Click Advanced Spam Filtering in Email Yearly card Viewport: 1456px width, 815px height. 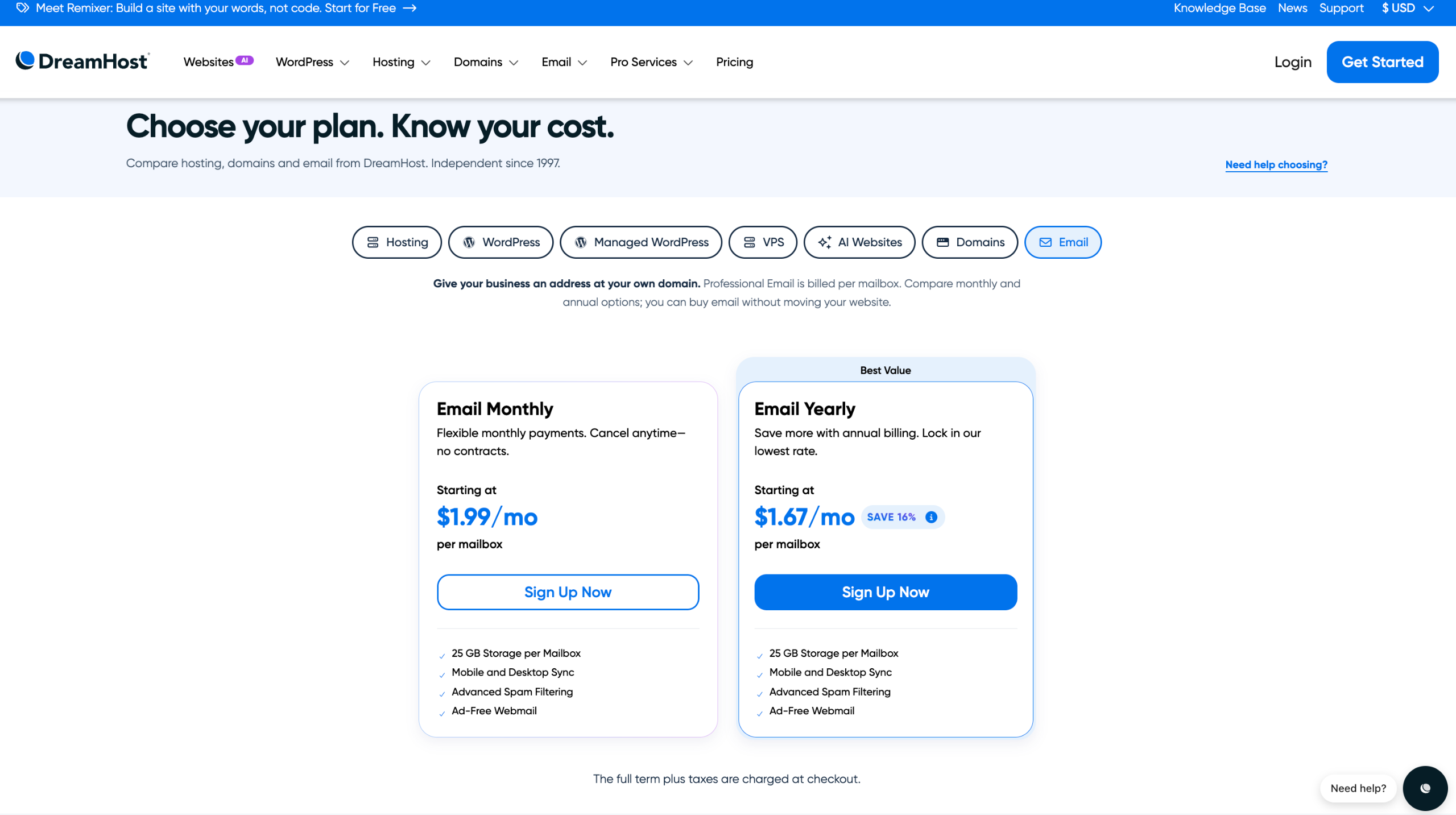830,692
